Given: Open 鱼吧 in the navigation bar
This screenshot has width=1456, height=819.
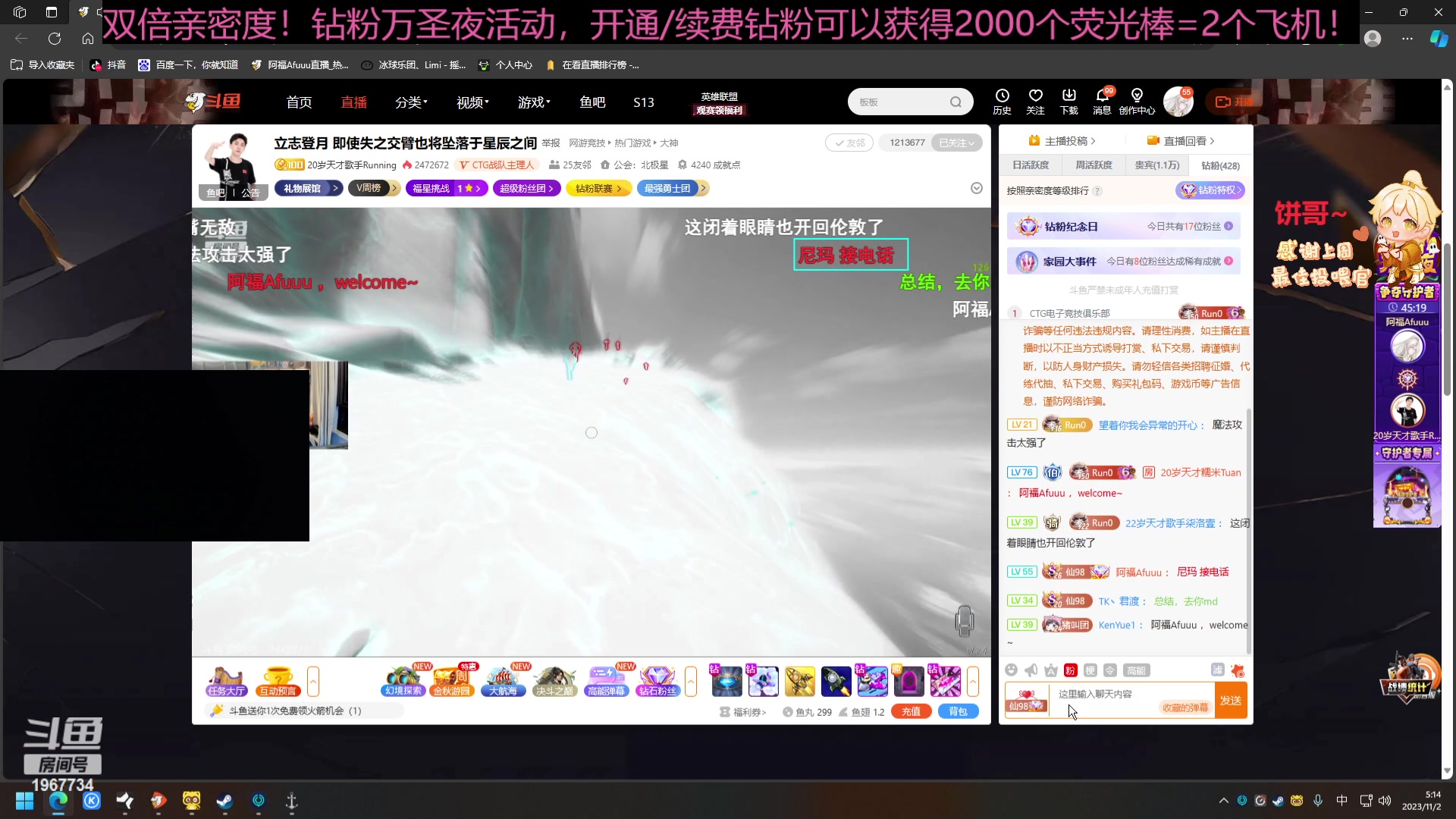Looking at the screenshot, I should click(x=592, y=102).
